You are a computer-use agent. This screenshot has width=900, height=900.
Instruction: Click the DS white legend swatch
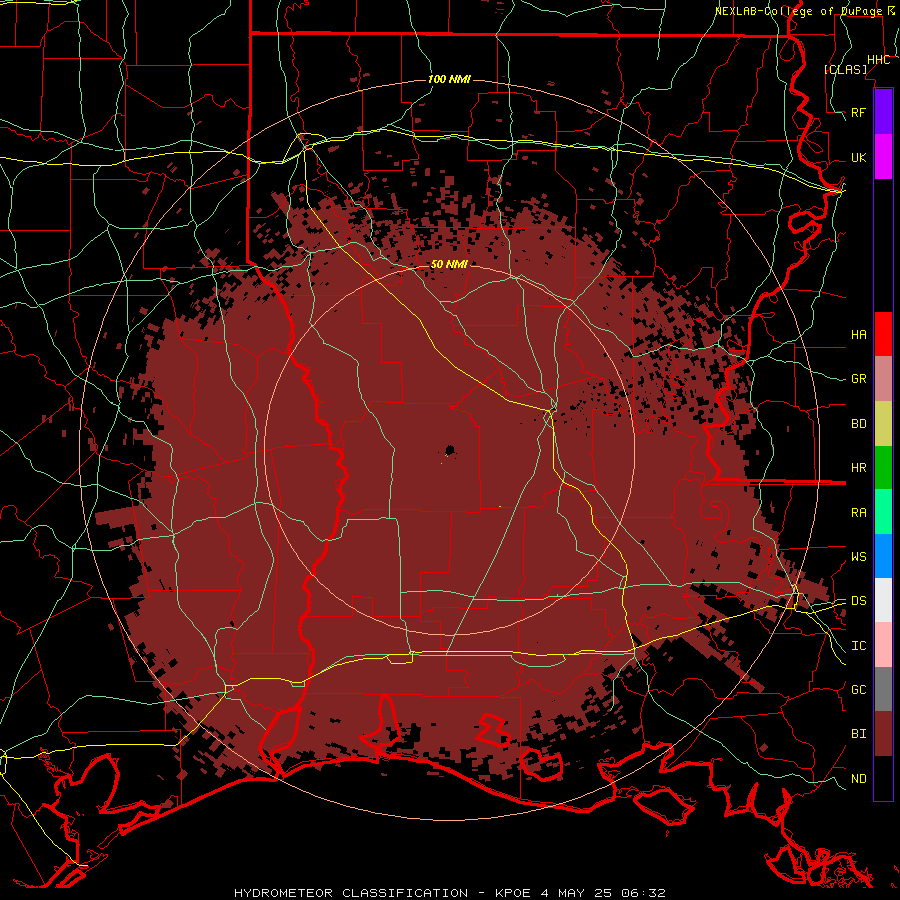(883, 600)
